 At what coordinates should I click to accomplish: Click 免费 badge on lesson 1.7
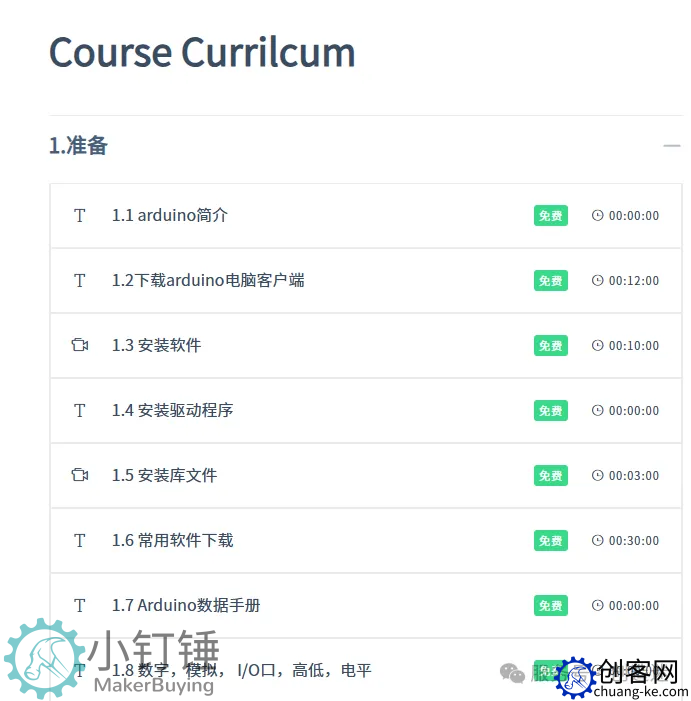(551, 605)
